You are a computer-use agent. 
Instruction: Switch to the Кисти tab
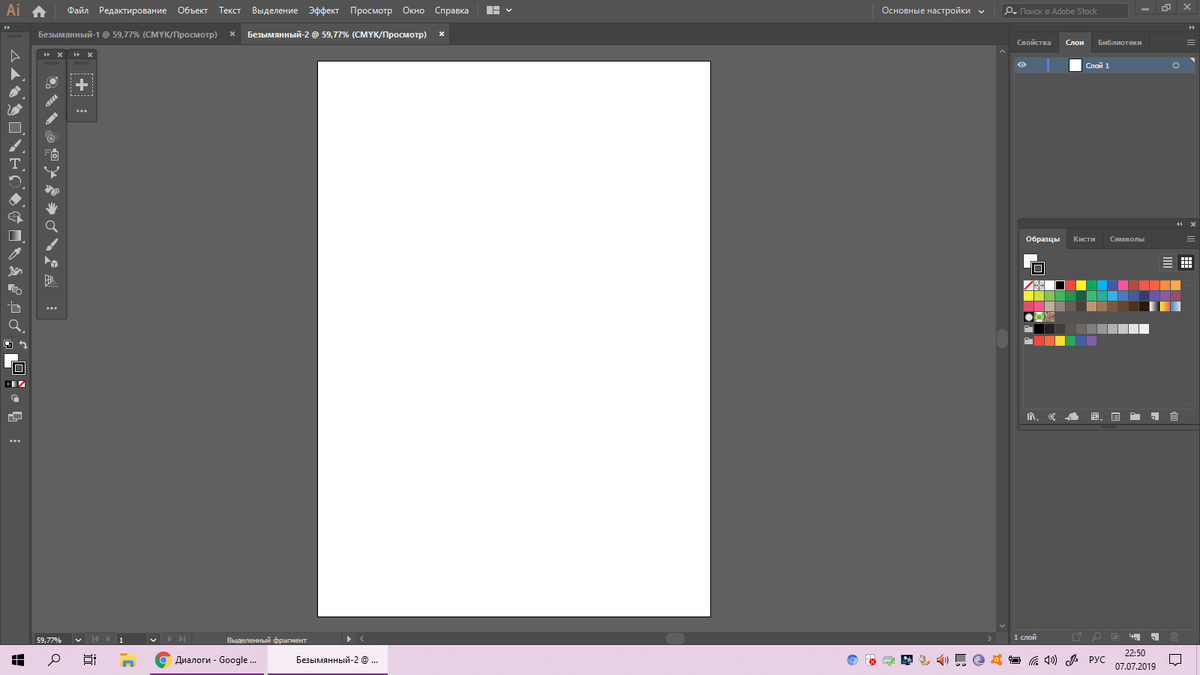click(x=1084, y=239)
